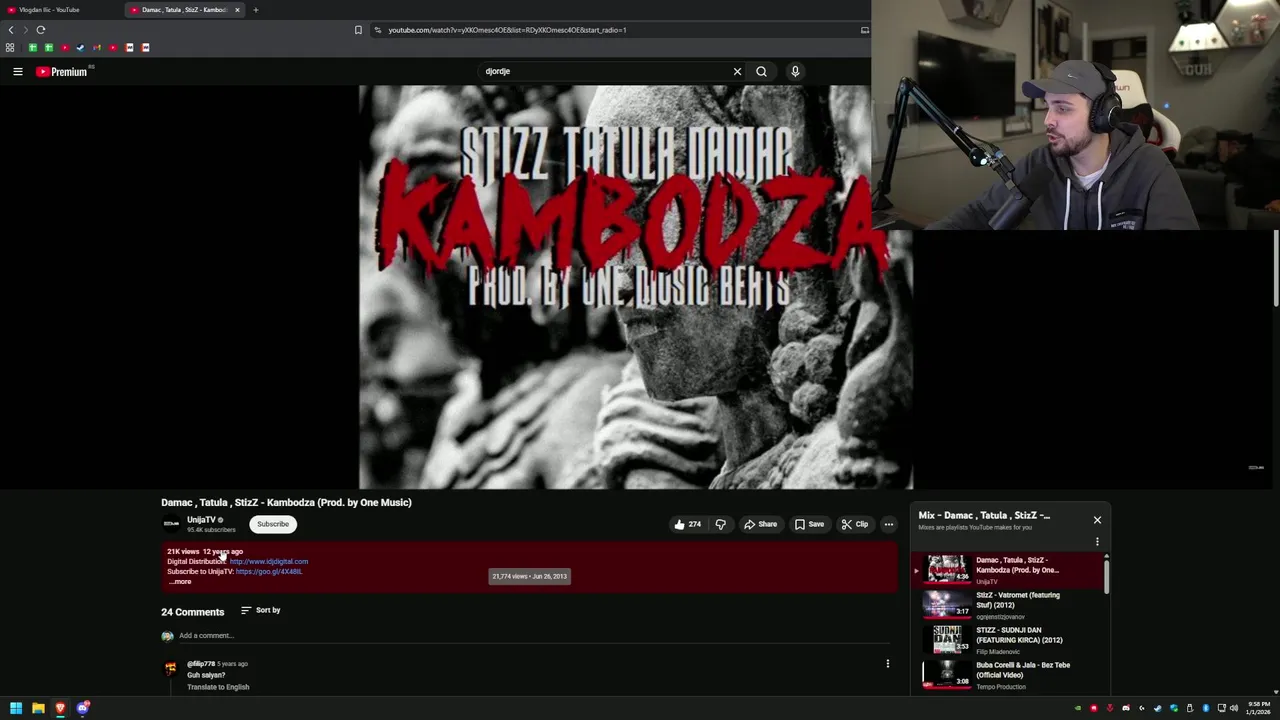Translate the Guh salyan comment to English
Screen dimensions: 1280x720
coord(218,687)
